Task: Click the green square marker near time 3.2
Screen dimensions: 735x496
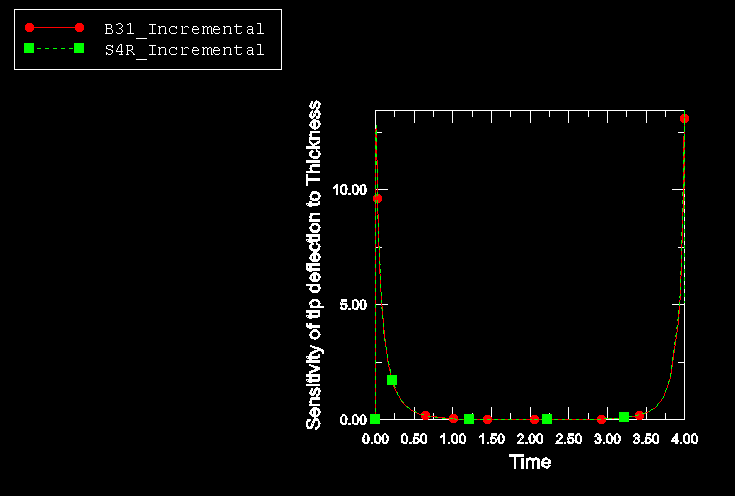Action: (x=624, y=417)
